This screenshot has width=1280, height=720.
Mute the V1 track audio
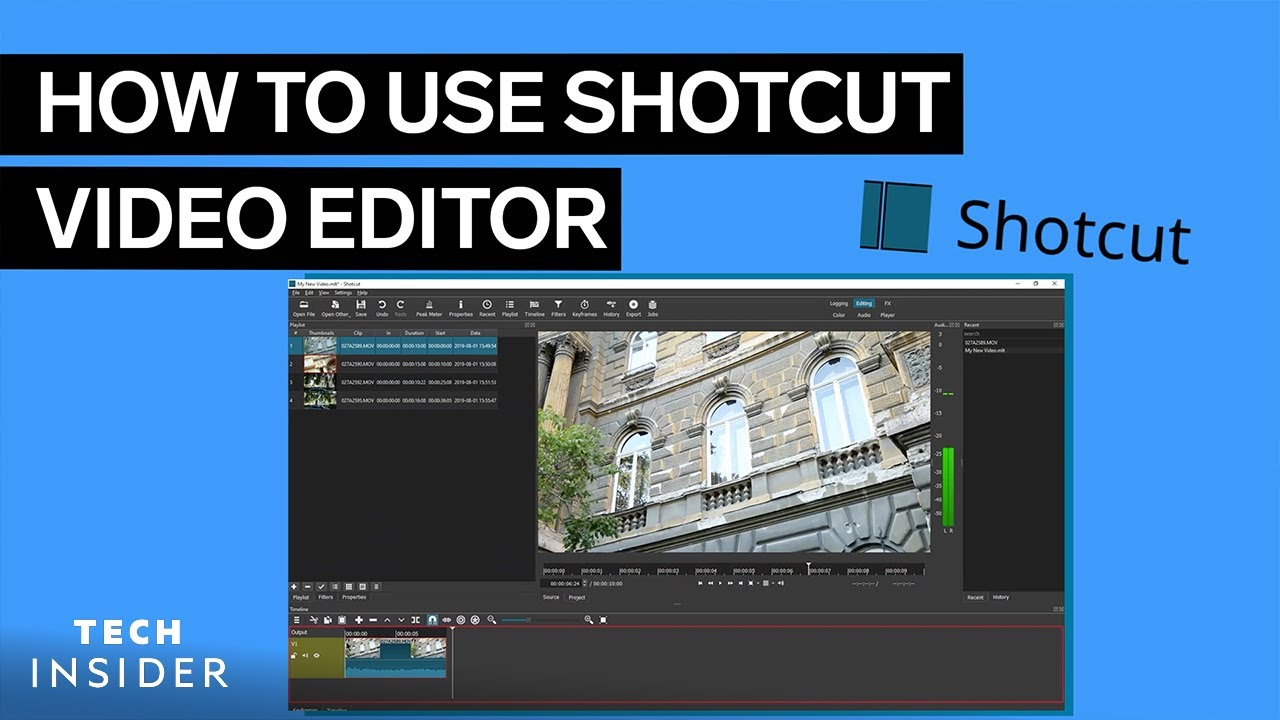tap(305, 655)
